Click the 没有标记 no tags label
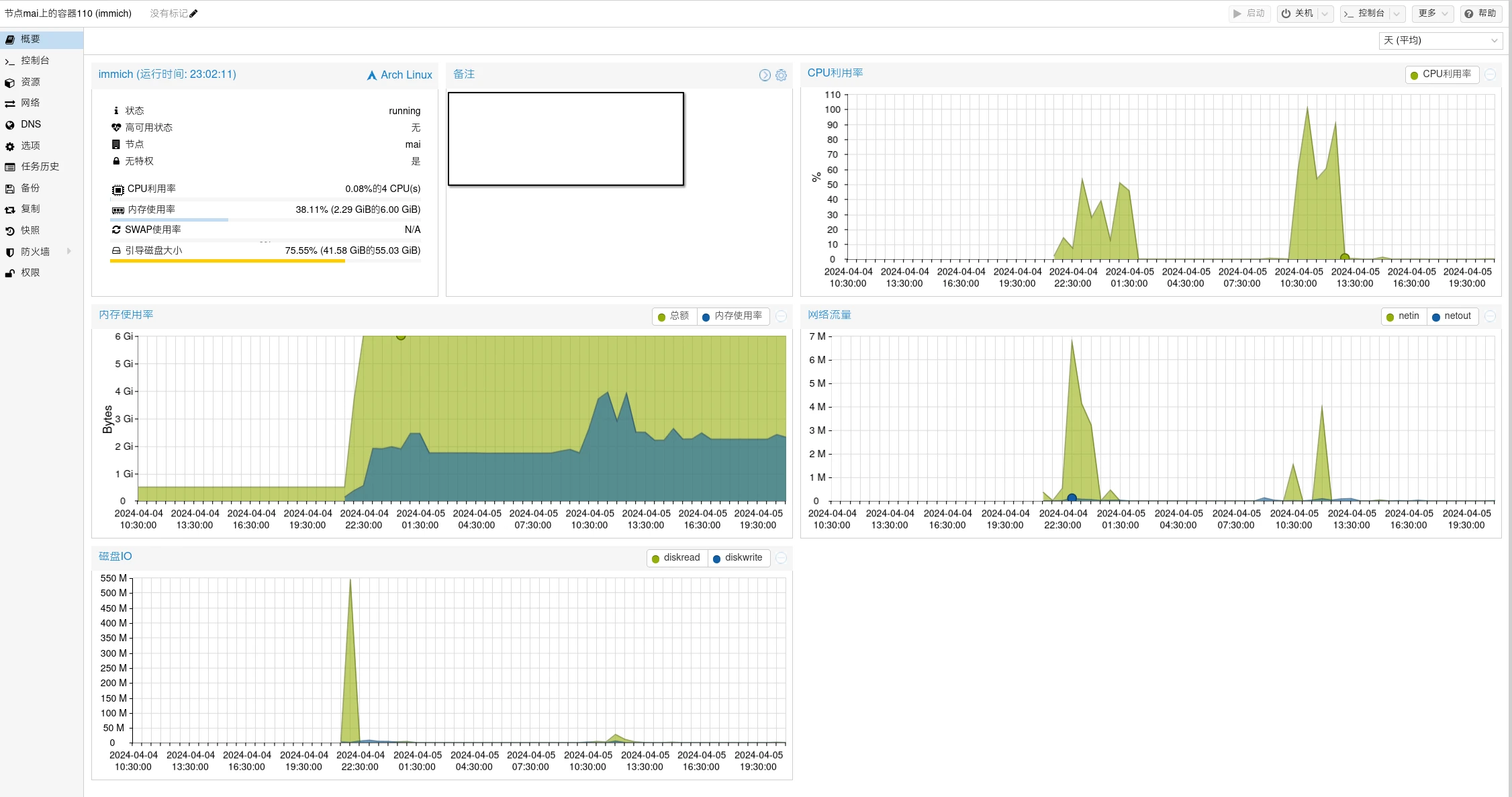 tap(169, 13)
